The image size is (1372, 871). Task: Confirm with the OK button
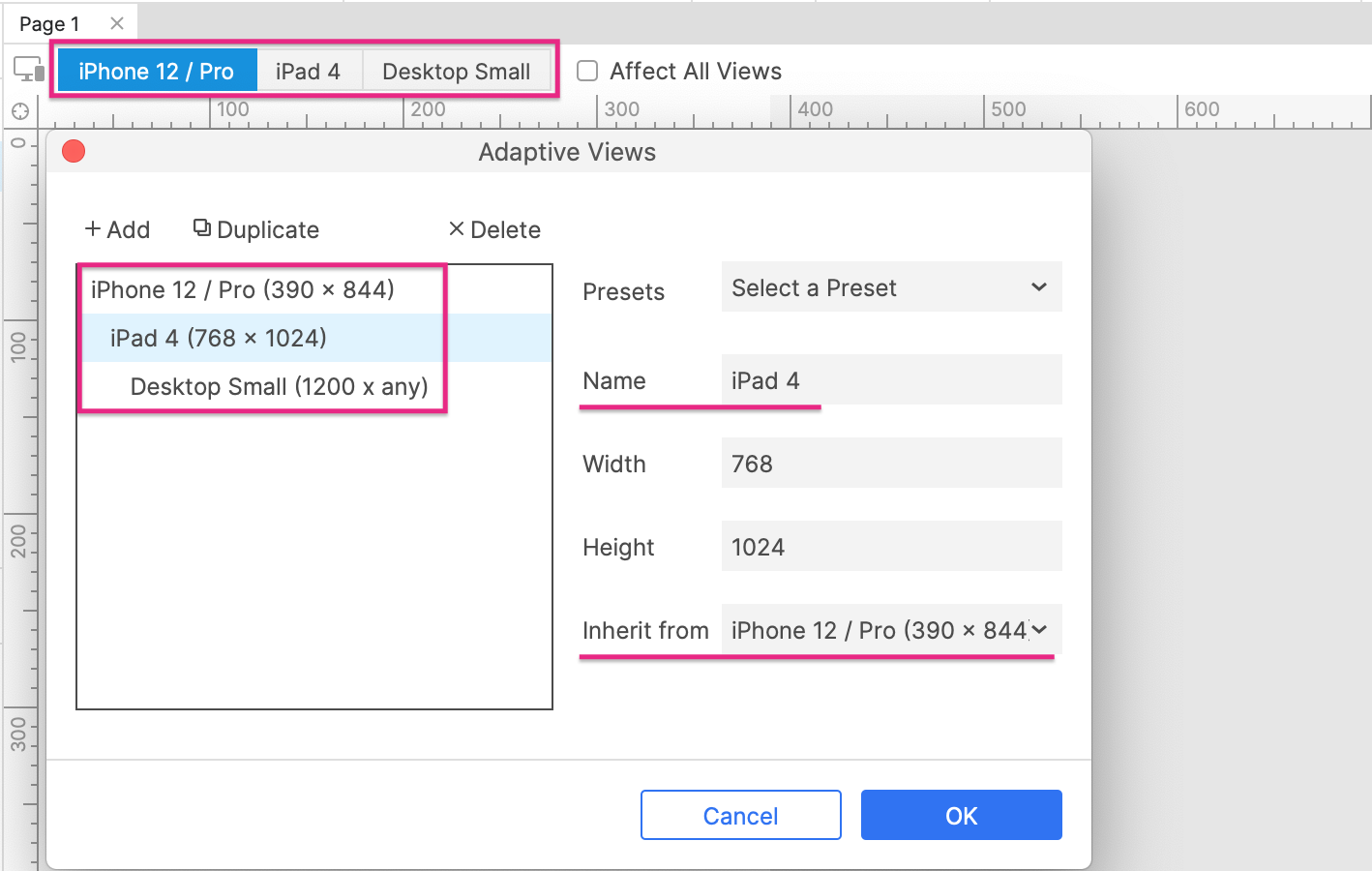961,816
